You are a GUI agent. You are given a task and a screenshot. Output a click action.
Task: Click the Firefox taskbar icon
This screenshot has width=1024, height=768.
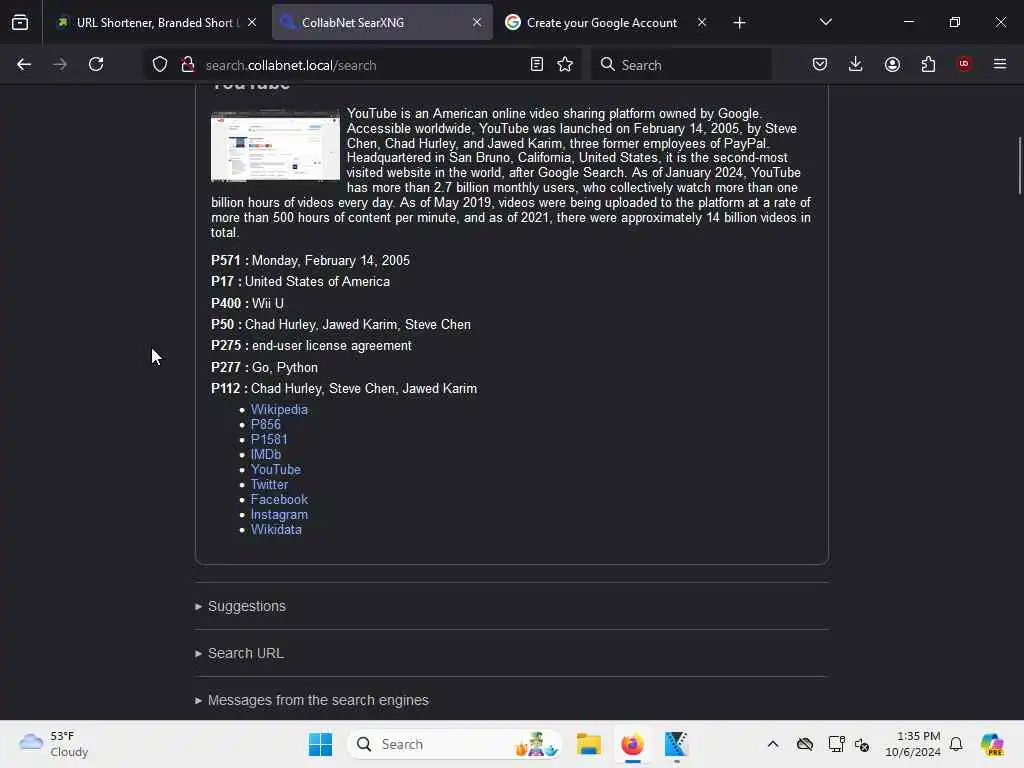tap(632, 744)
